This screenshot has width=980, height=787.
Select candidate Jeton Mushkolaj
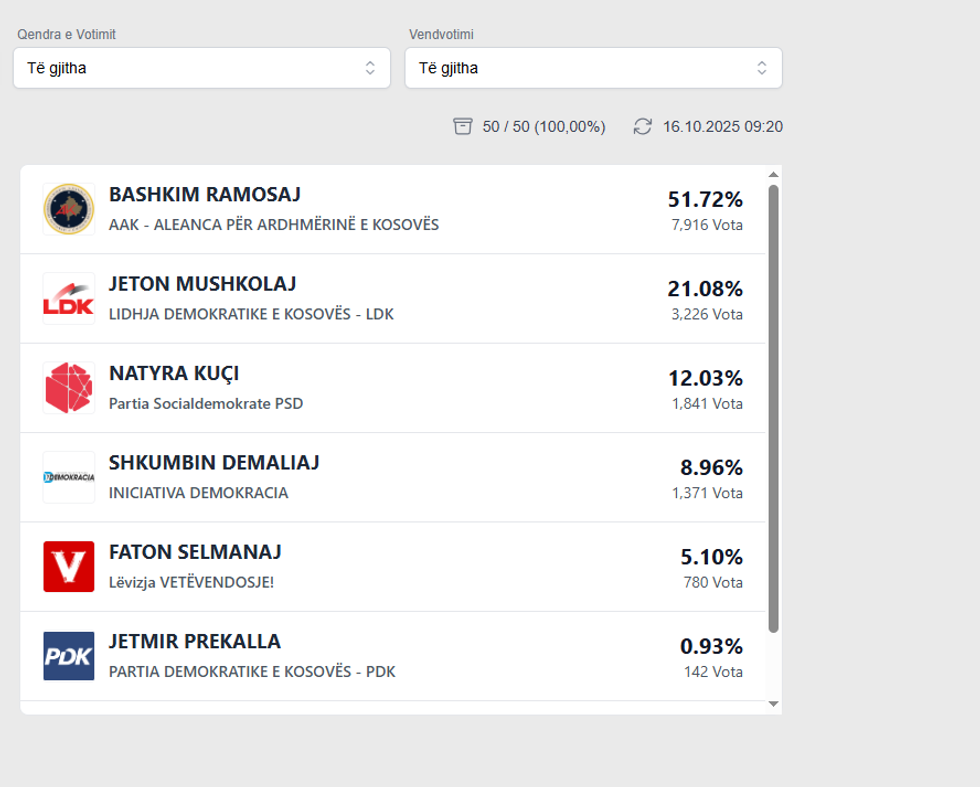202,284
